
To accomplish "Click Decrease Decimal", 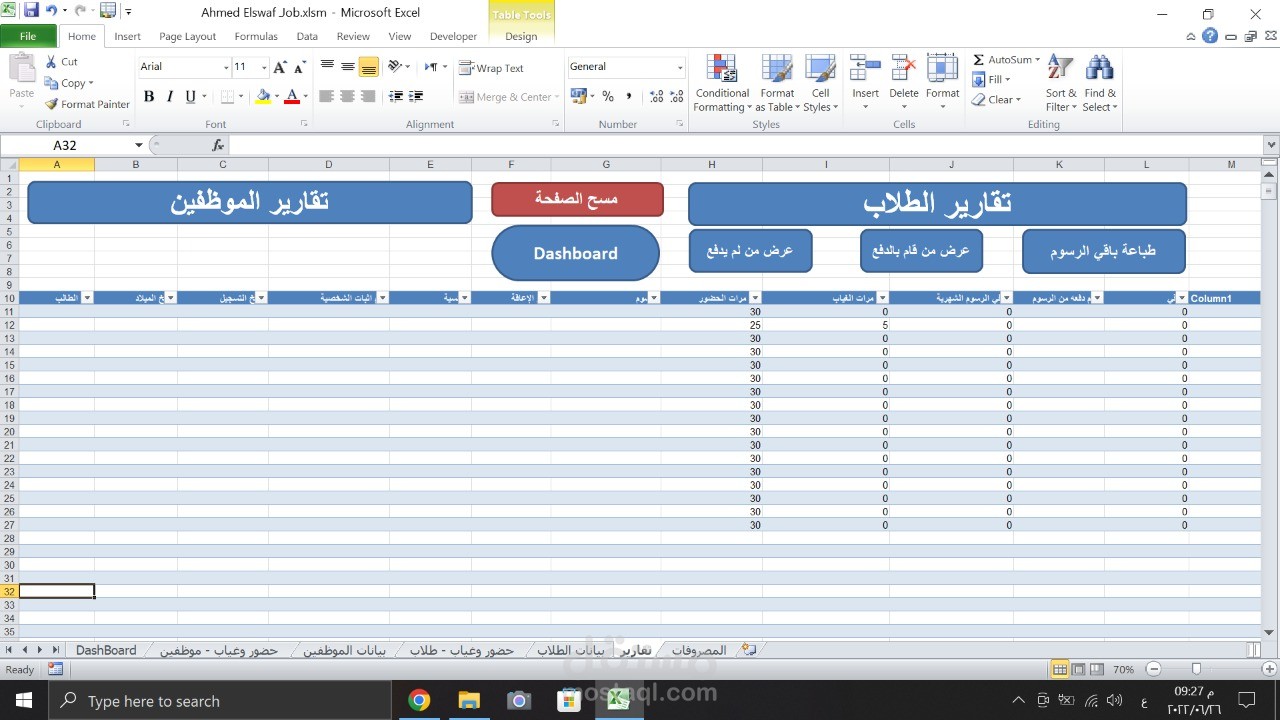I will coord(677,97).
